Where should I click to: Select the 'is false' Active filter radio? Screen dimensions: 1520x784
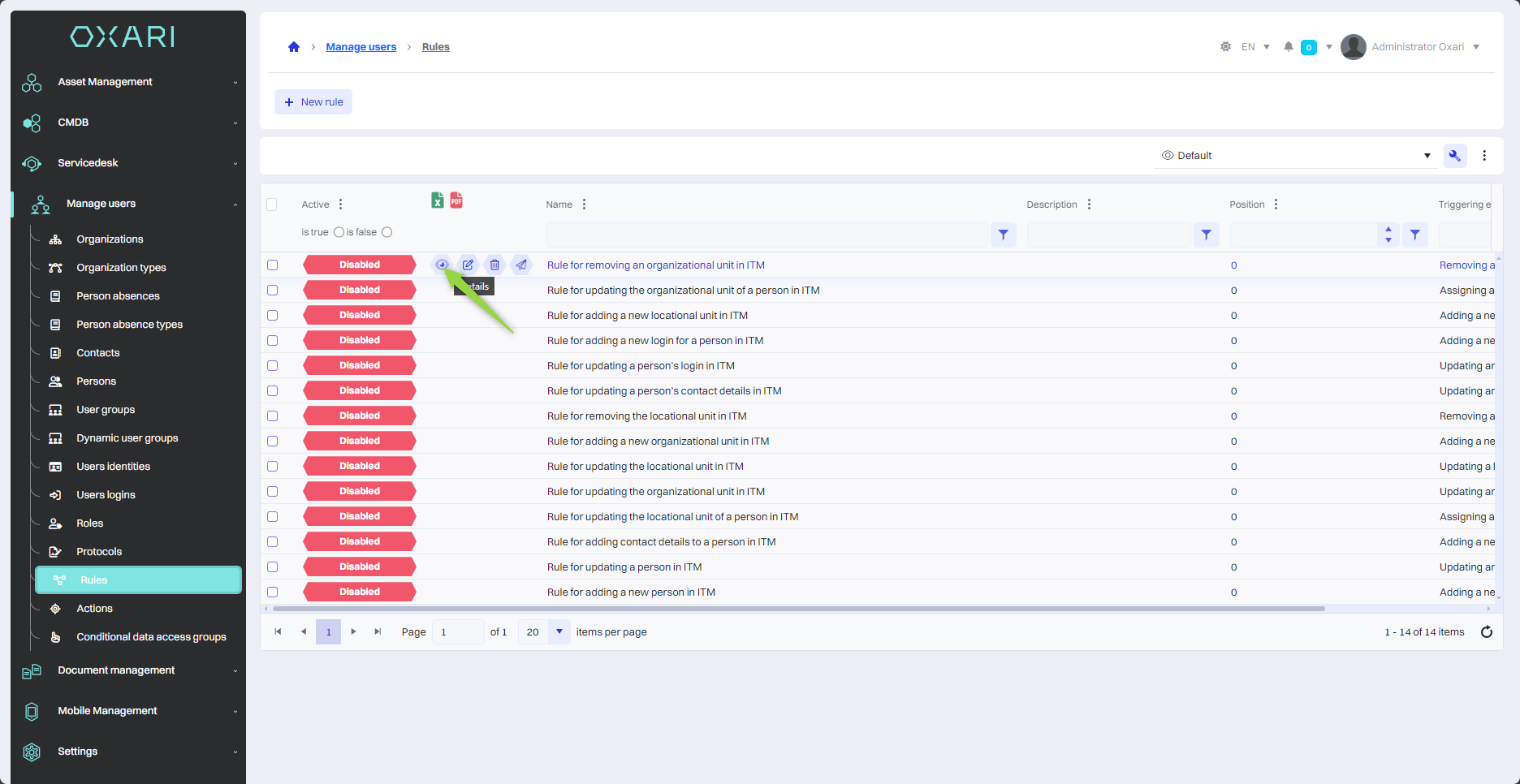(x=387, y=232)
